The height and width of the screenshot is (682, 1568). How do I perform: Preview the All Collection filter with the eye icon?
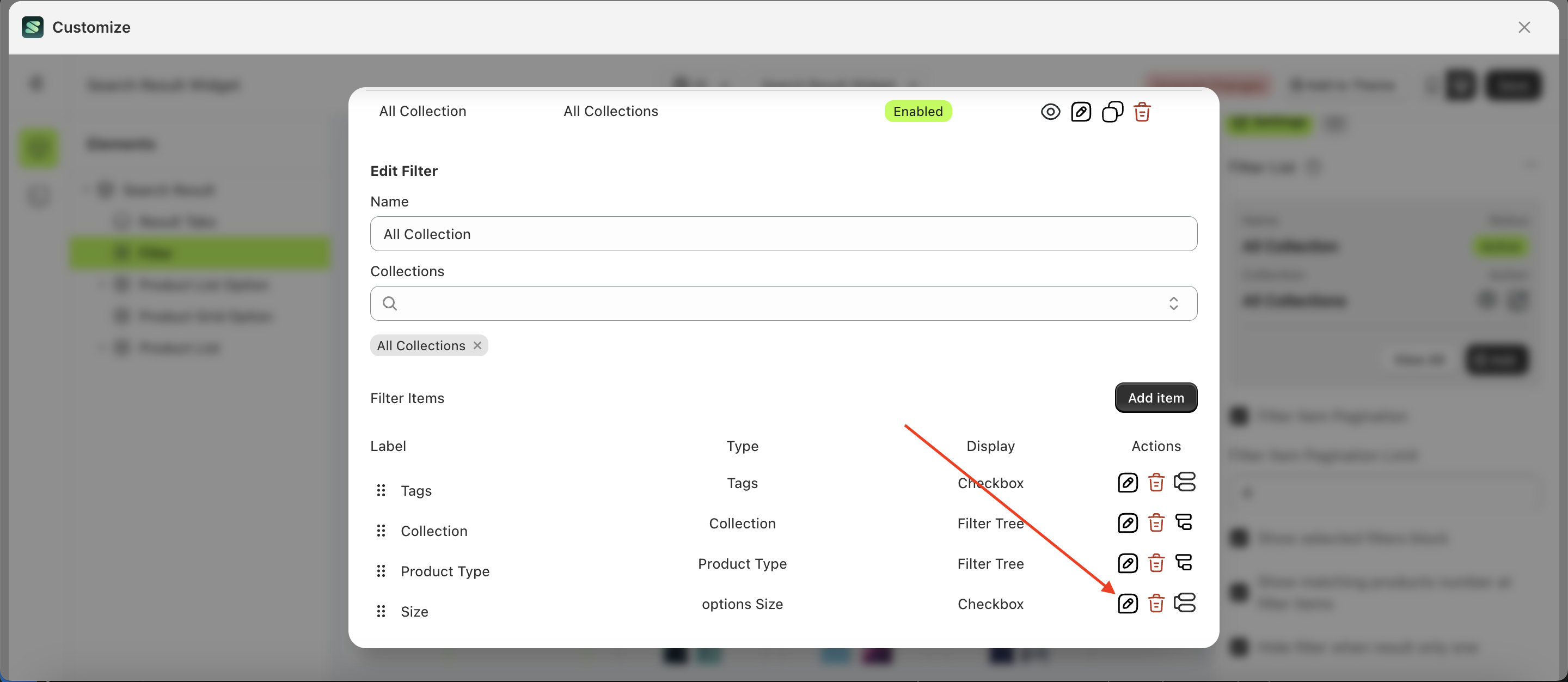(1051, 112)
